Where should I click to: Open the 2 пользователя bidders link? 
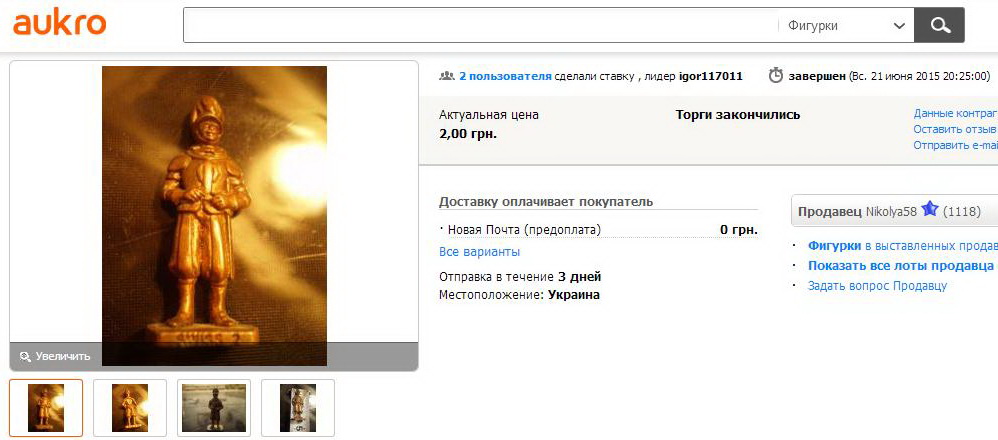[505, 76]
